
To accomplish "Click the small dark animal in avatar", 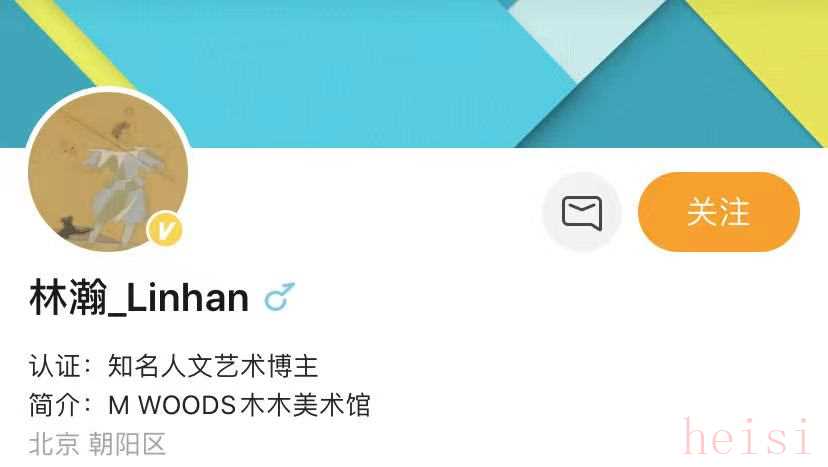I will pyautogui.click(x=70, y=227).
